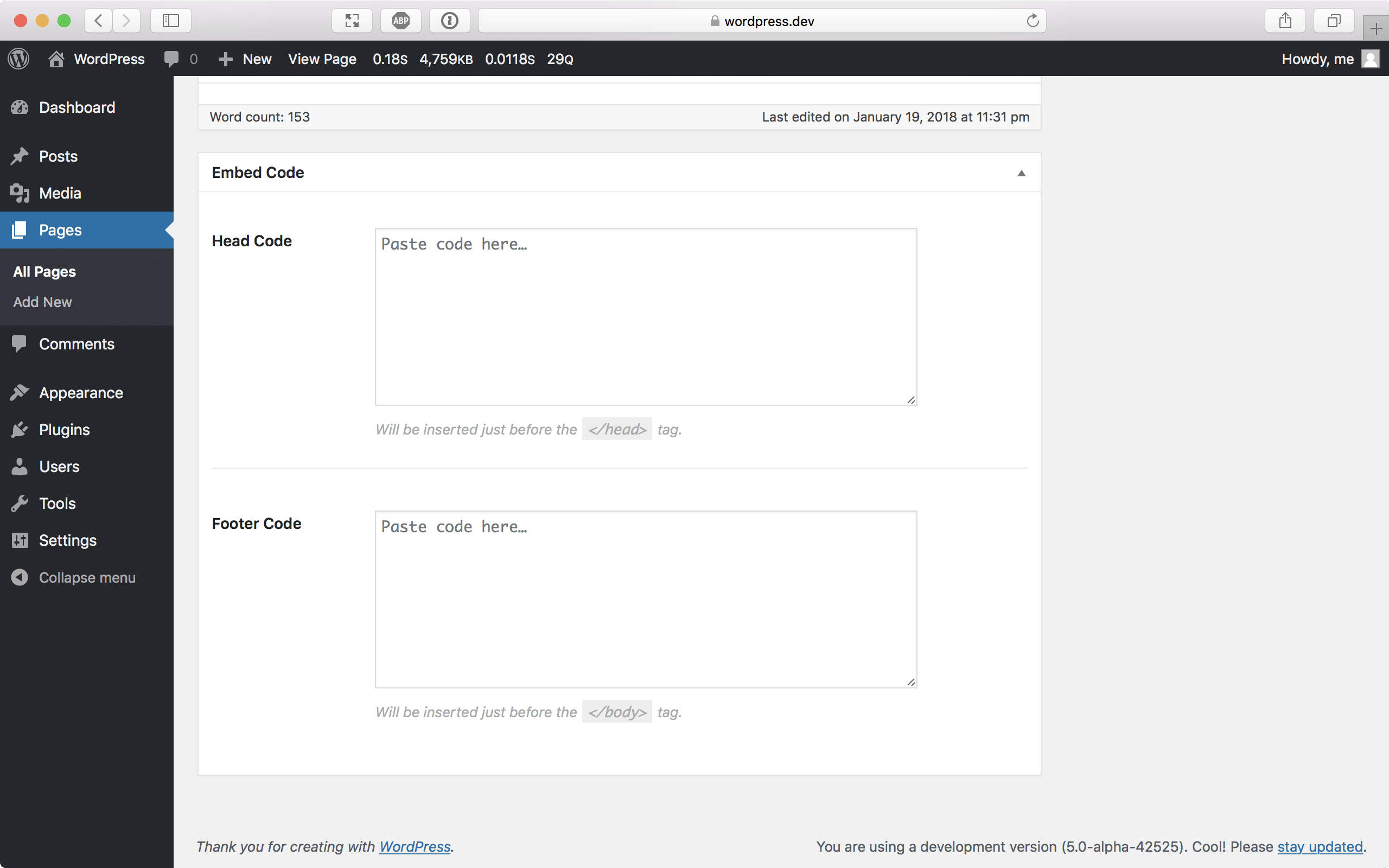Click the WordPress footer link
Viewport: 1389px width, 868px height.
click(x=414, y=846)
